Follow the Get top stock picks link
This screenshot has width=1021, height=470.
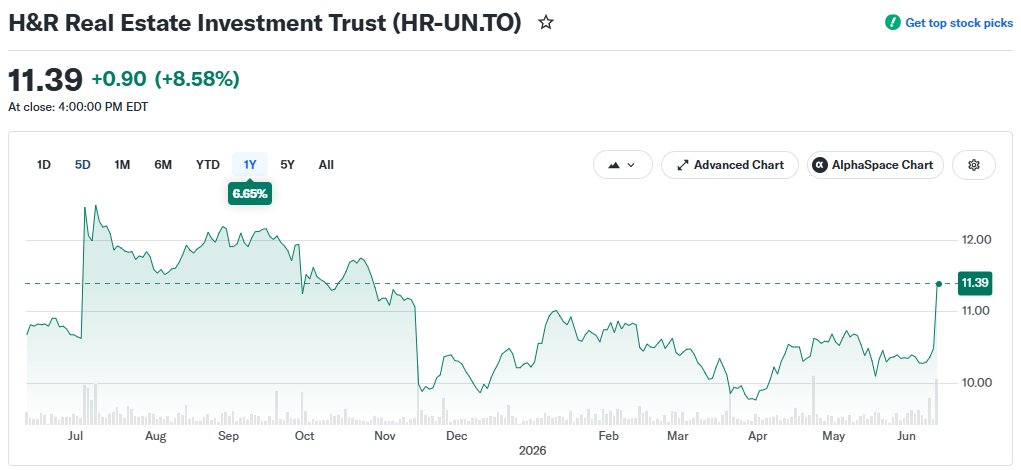958,23
